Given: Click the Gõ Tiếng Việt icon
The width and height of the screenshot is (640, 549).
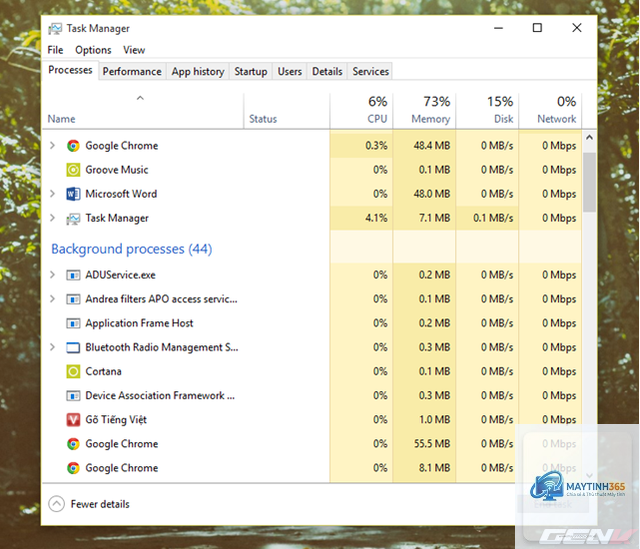Looking at the screenshot, I should point(73,420).
